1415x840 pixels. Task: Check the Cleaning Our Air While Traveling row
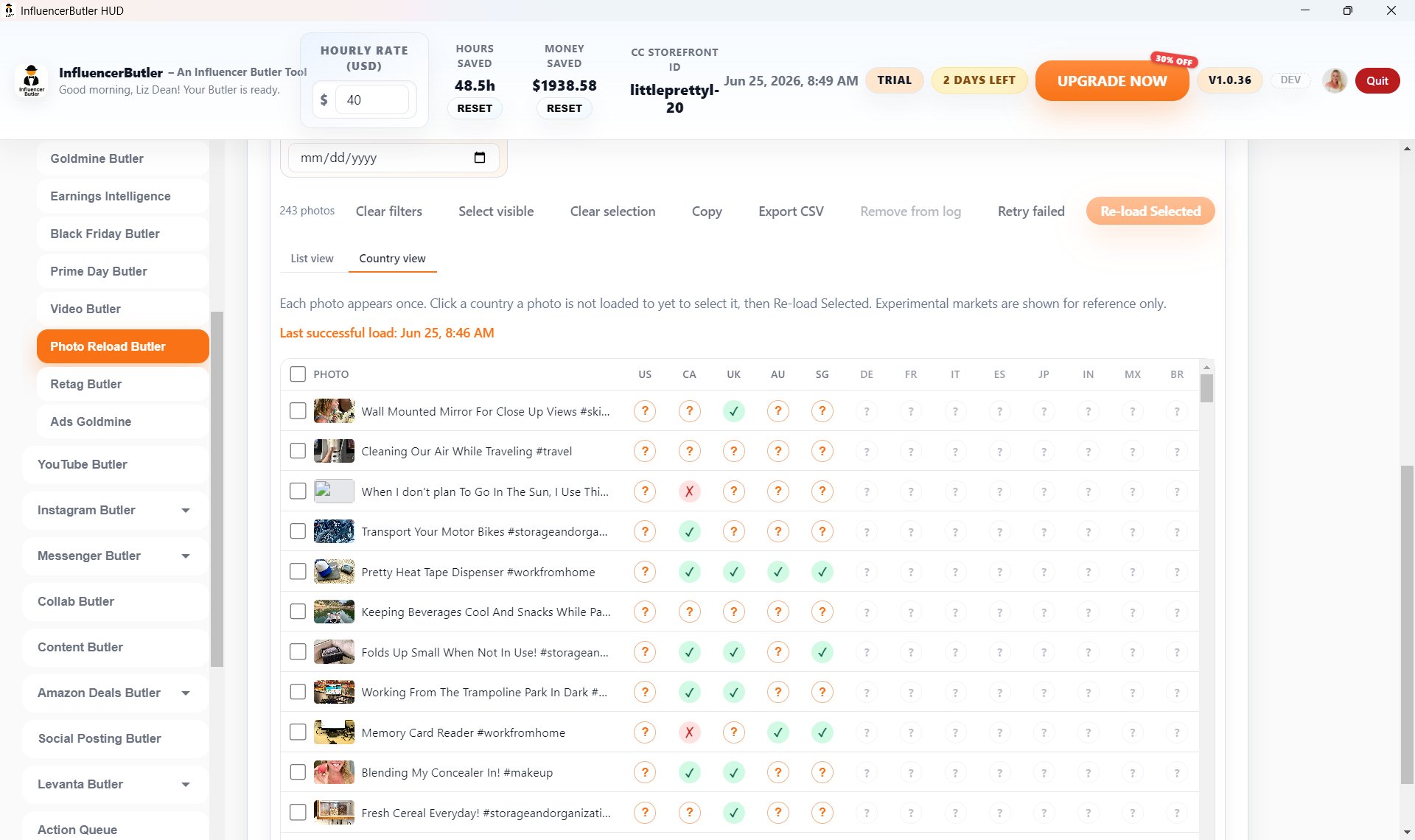point(298,451)
